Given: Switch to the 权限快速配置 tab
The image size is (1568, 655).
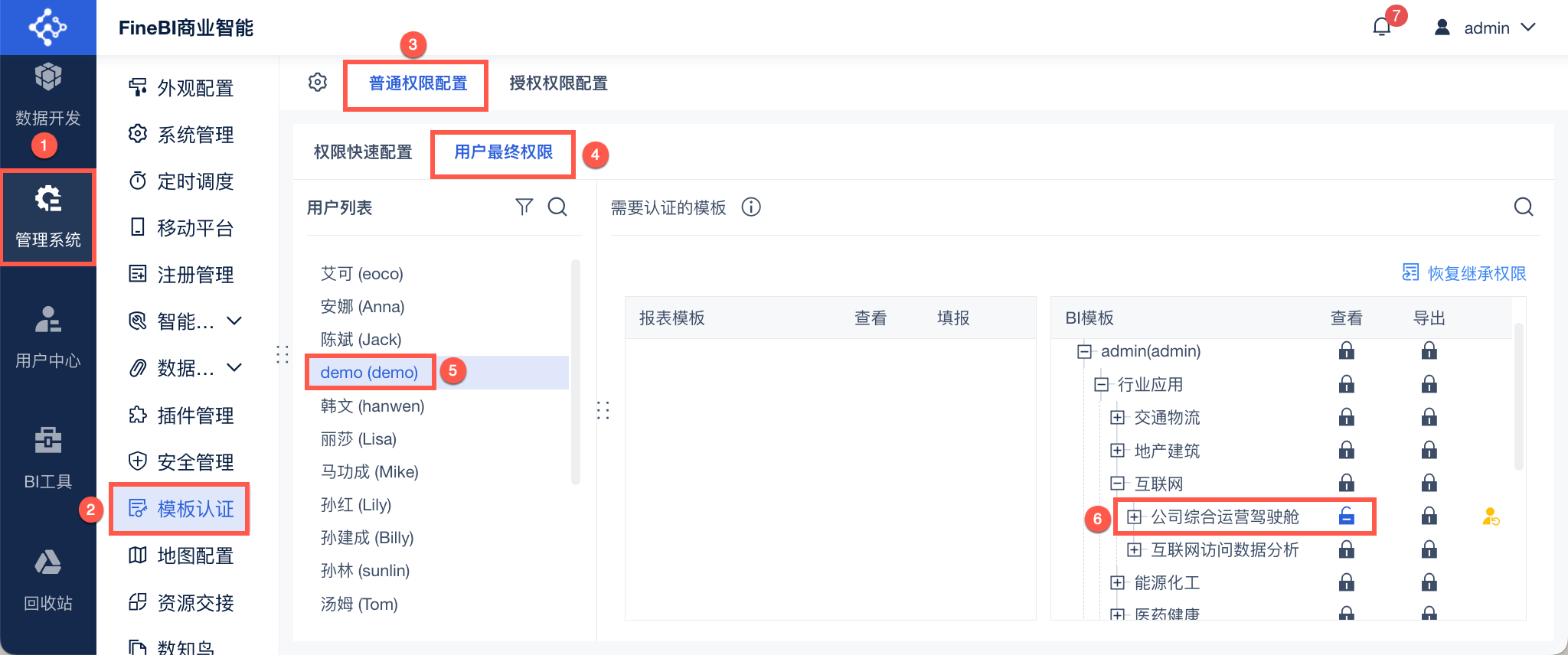Looking at the screenshot, I should (363, 152).
